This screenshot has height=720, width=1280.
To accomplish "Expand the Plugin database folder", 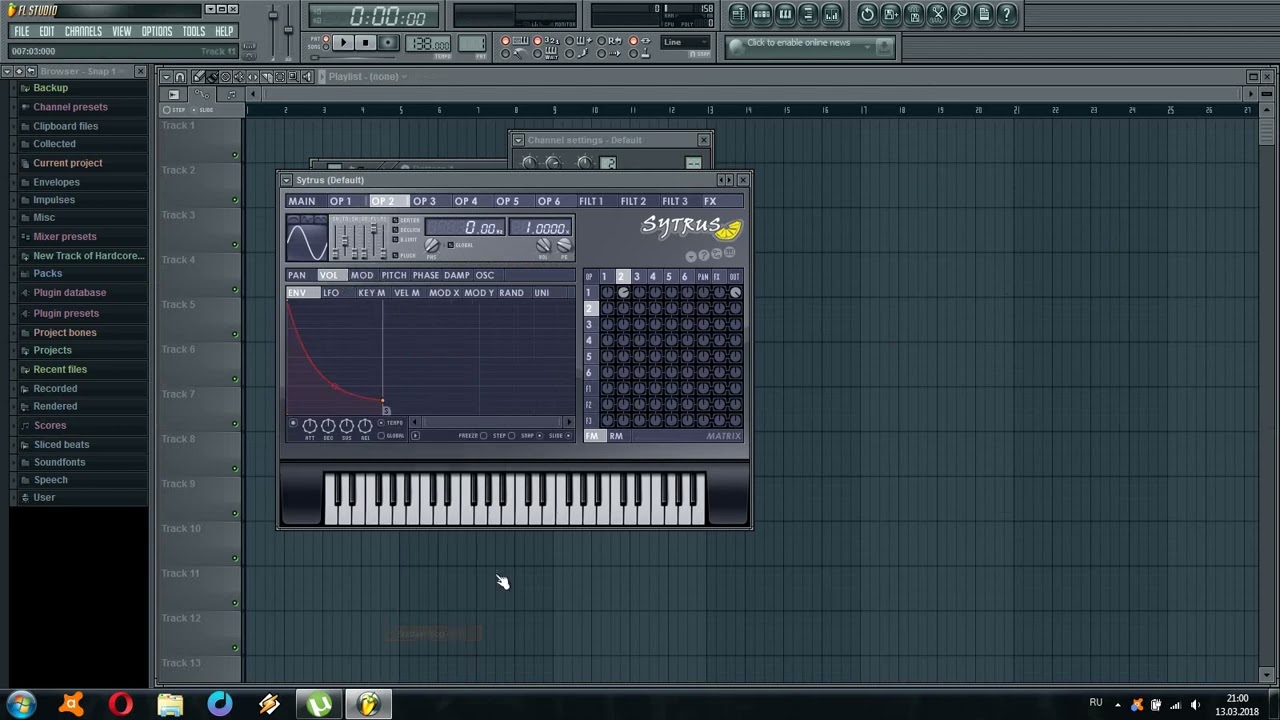I will click(69, 293).
